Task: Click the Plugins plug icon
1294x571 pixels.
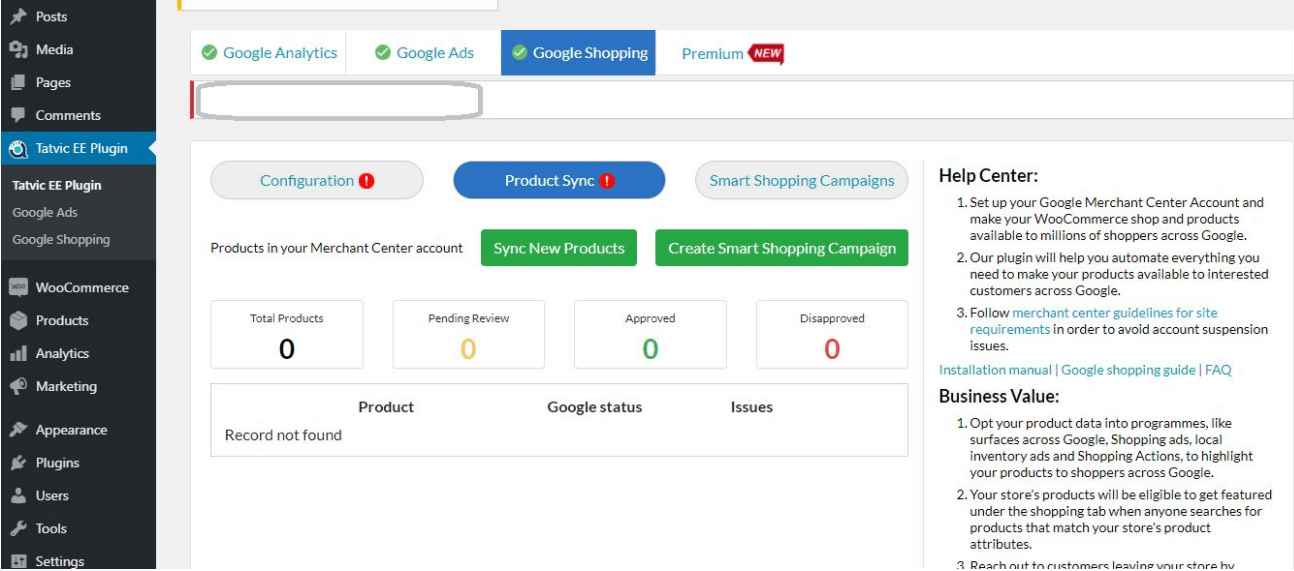Action: pyautogui.click(x=18, y=463)
